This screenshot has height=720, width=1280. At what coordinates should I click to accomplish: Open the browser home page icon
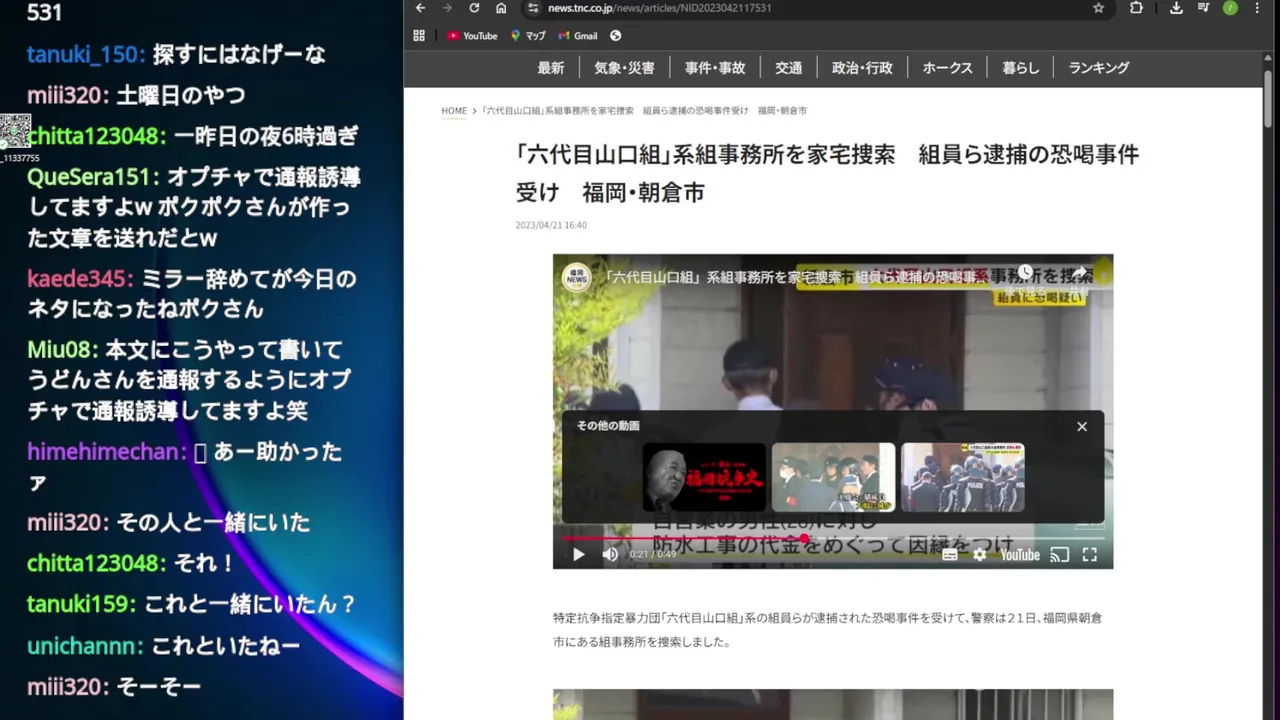click(501, 8)
